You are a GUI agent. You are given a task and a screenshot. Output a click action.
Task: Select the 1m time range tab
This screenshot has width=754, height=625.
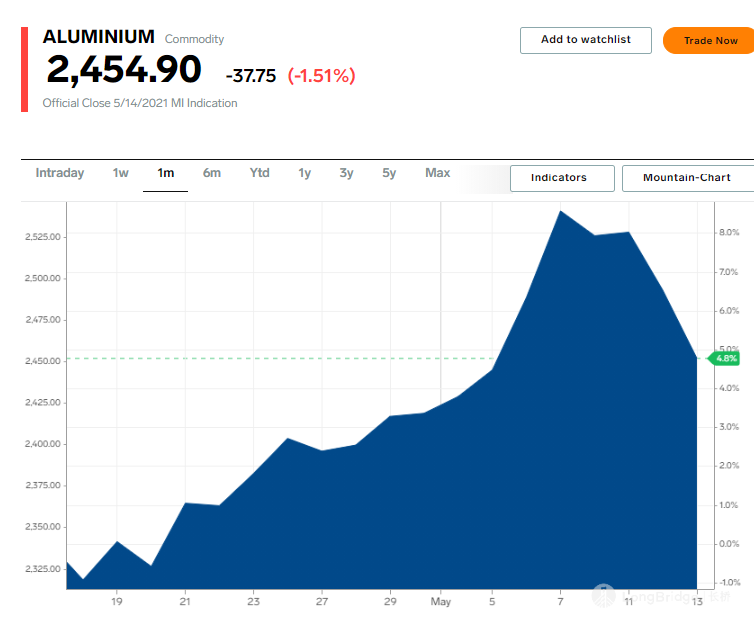165,173
